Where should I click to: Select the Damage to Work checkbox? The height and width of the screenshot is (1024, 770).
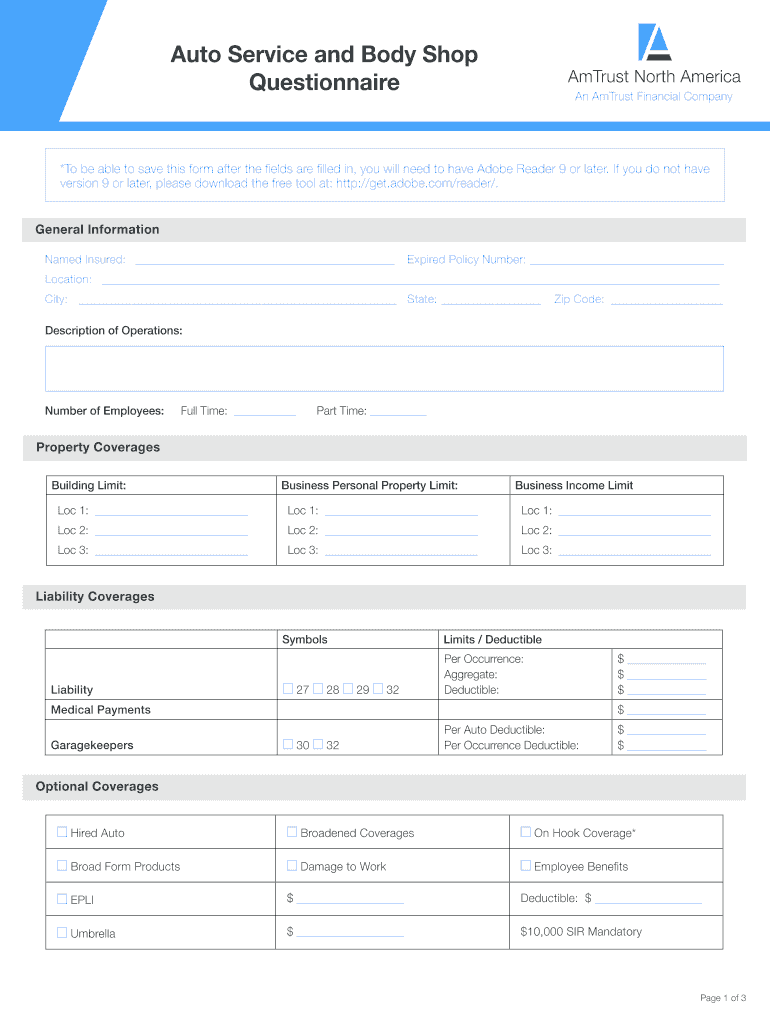pyautogui.click(x=292, y=866)
